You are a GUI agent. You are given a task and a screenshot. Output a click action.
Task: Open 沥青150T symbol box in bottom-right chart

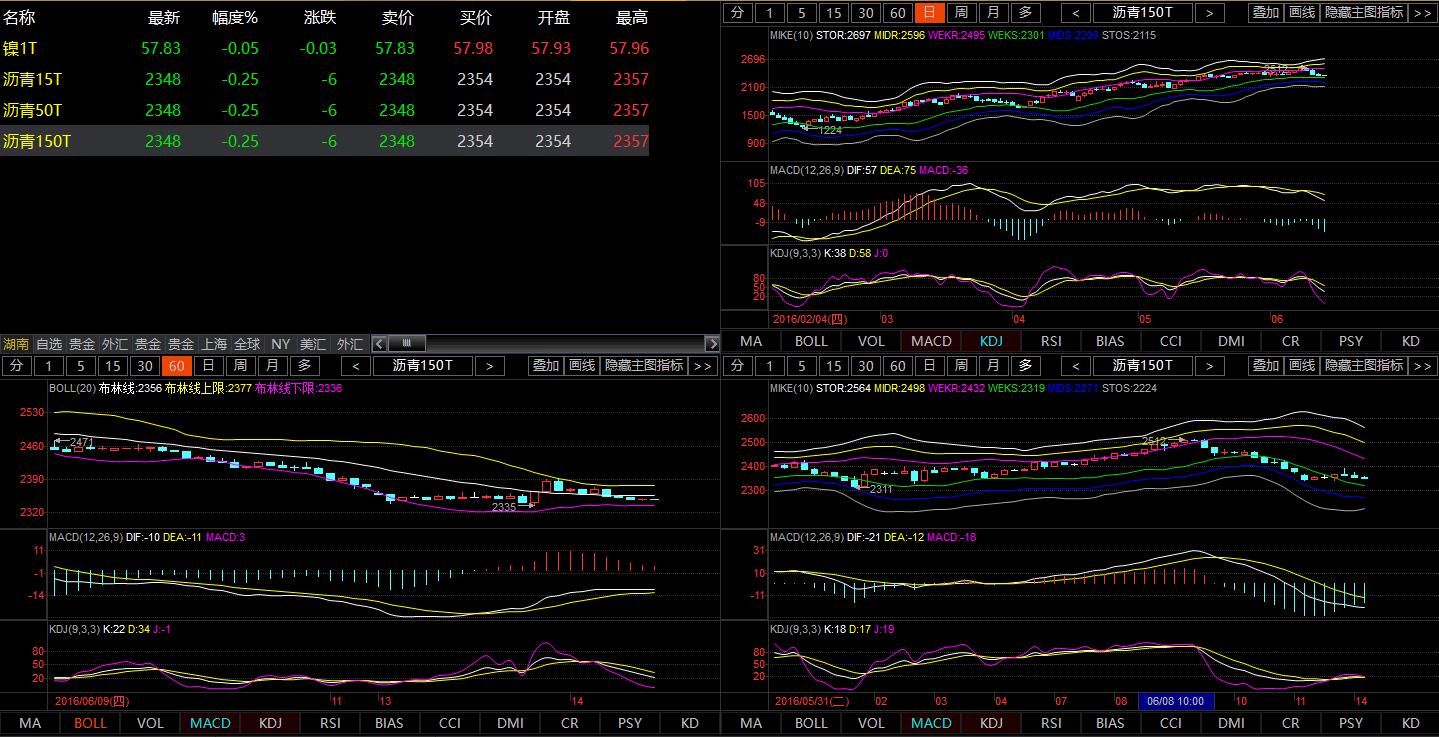click(1142, 365)
